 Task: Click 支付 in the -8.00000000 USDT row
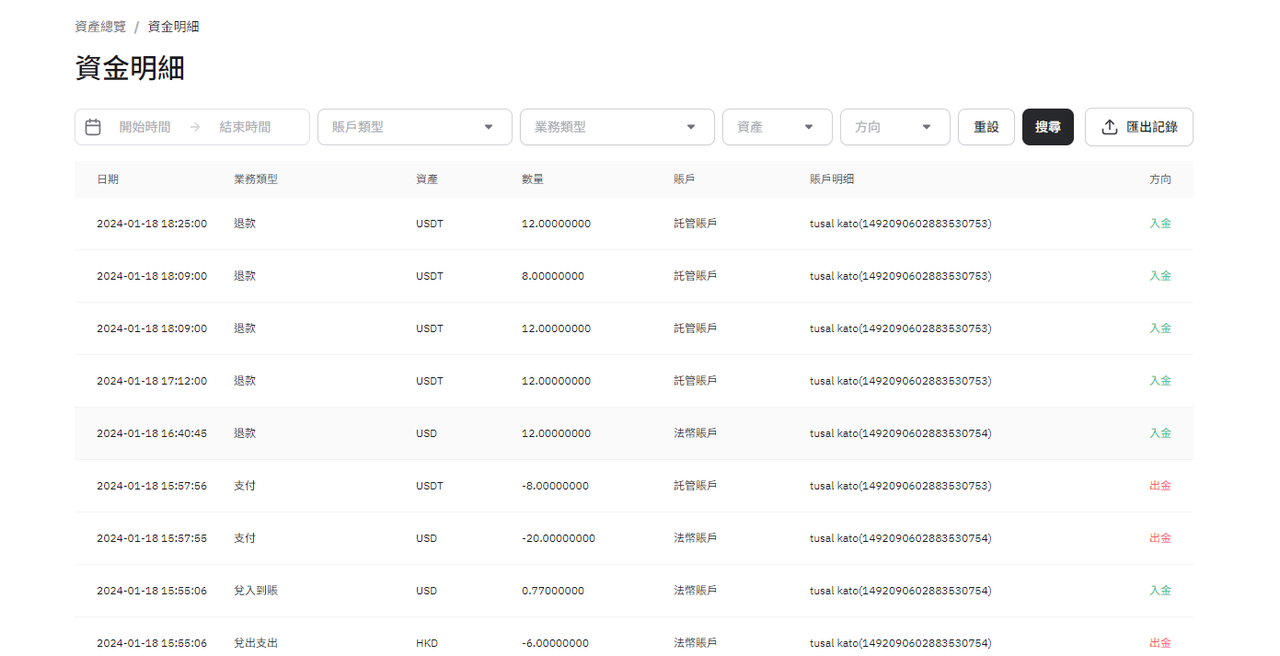[x=244, y=486]
